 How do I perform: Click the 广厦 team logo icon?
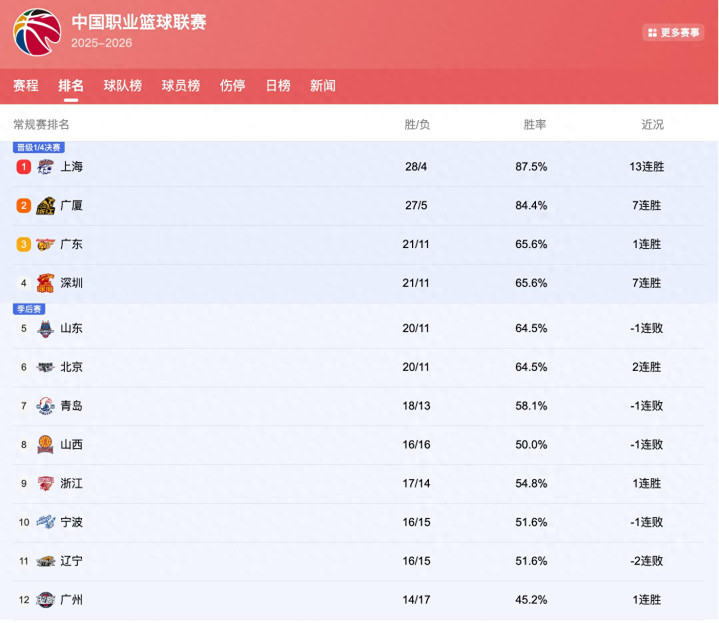(x=45, y=206)
